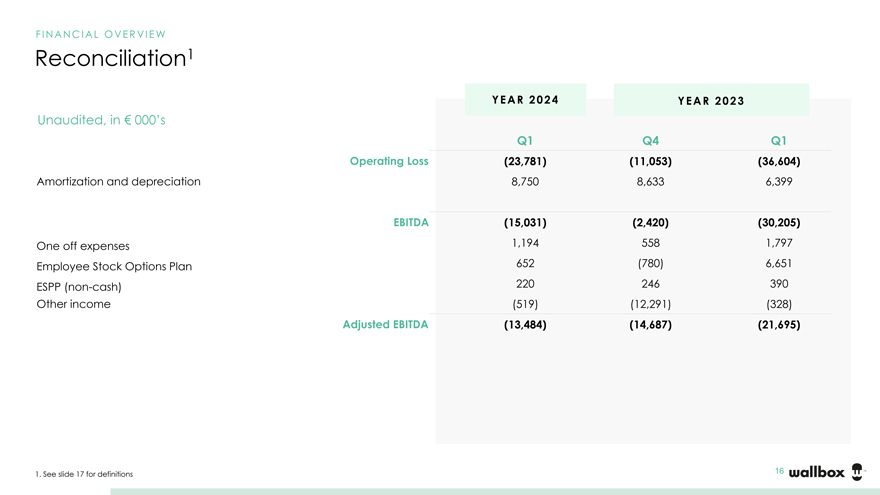
Task: Click the One off expenses label
Action: click(x=83, y=246)
